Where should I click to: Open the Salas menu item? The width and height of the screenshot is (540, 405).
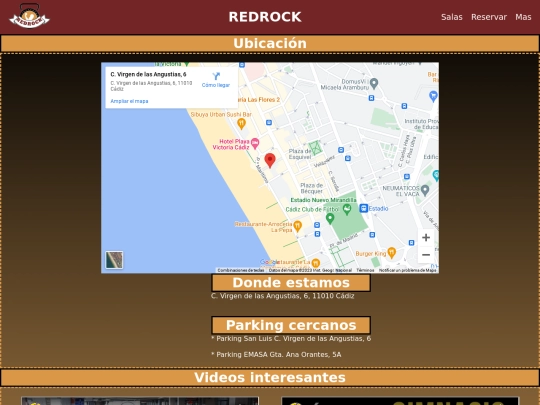coord(451,17)
